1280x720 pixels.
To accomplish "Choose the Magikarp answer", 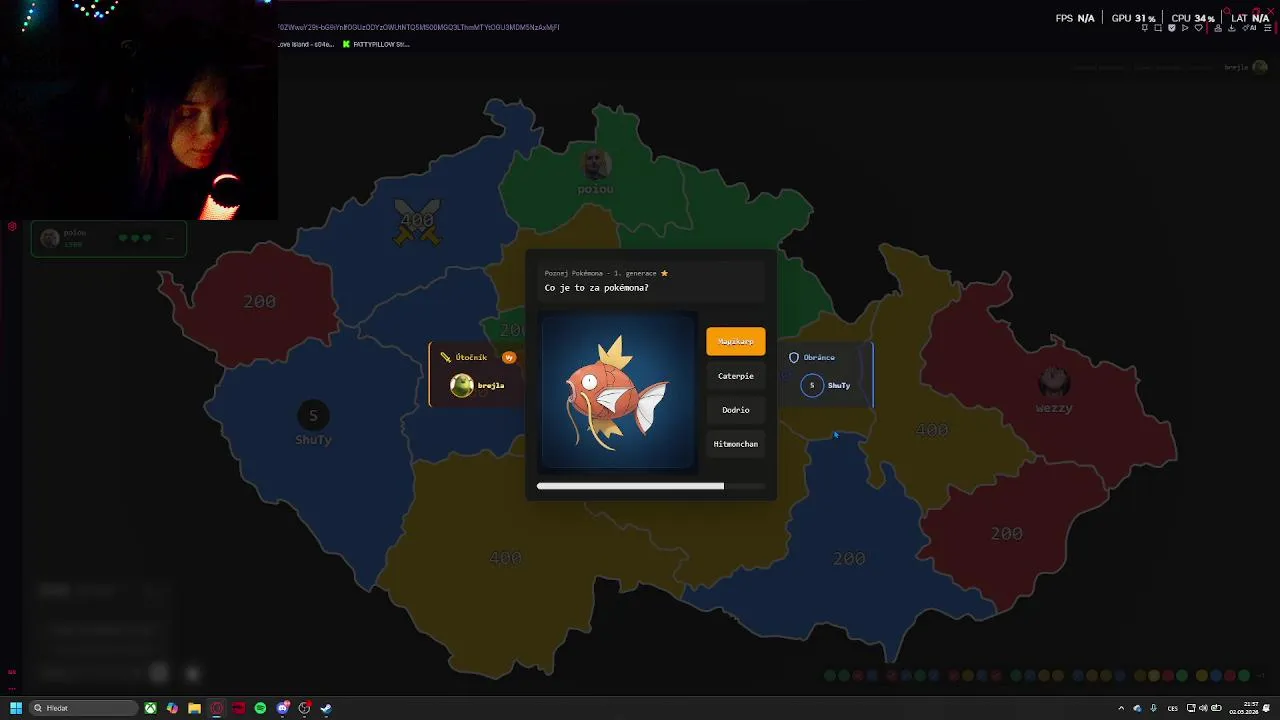I will [735, 341].
